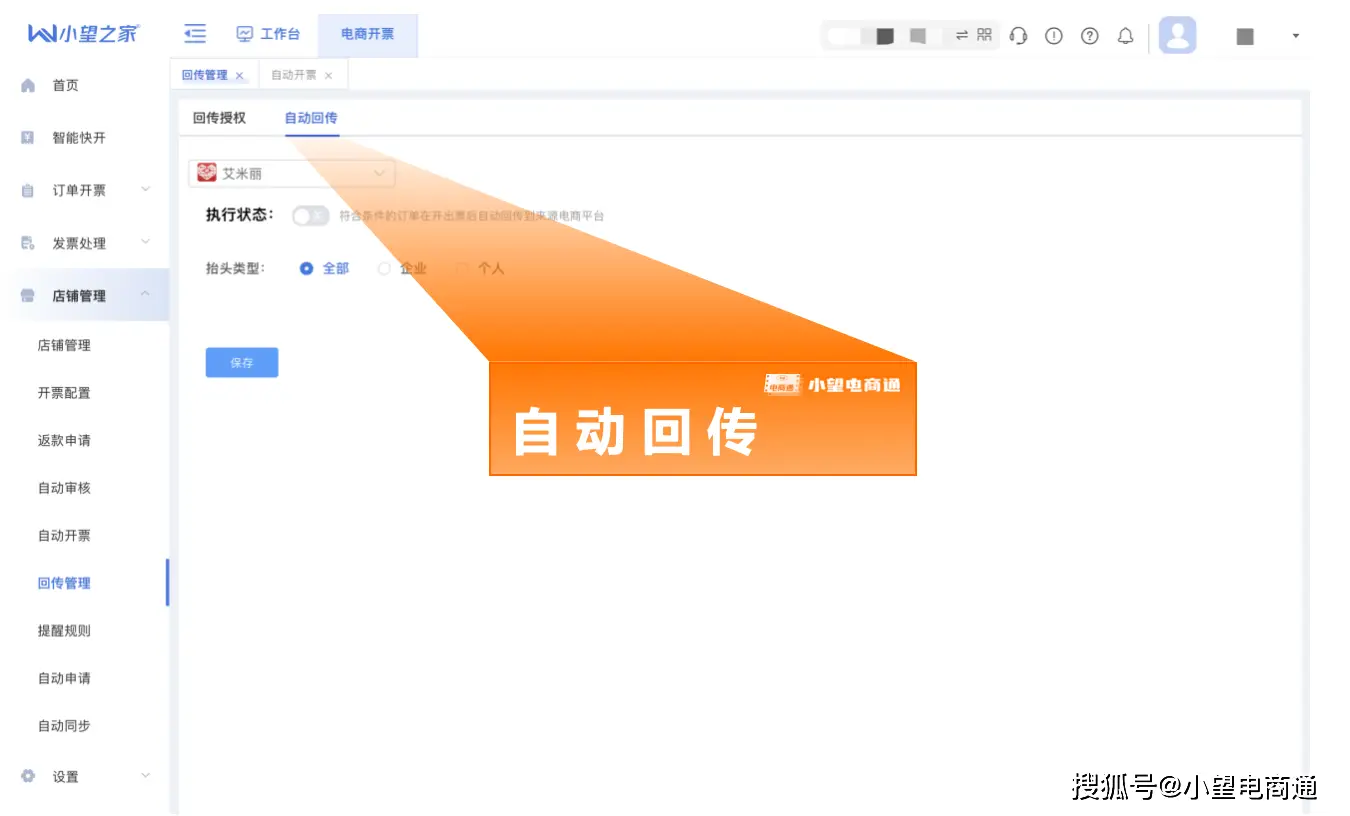Image resolution: width=1350 pixels, height=816 pixels.
Task: Click the 保存 button
Action: 241,362
